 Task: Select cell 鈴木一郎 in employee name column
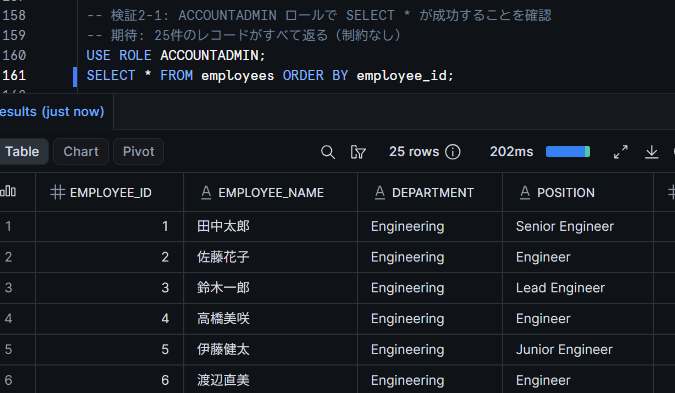(270, 288)
